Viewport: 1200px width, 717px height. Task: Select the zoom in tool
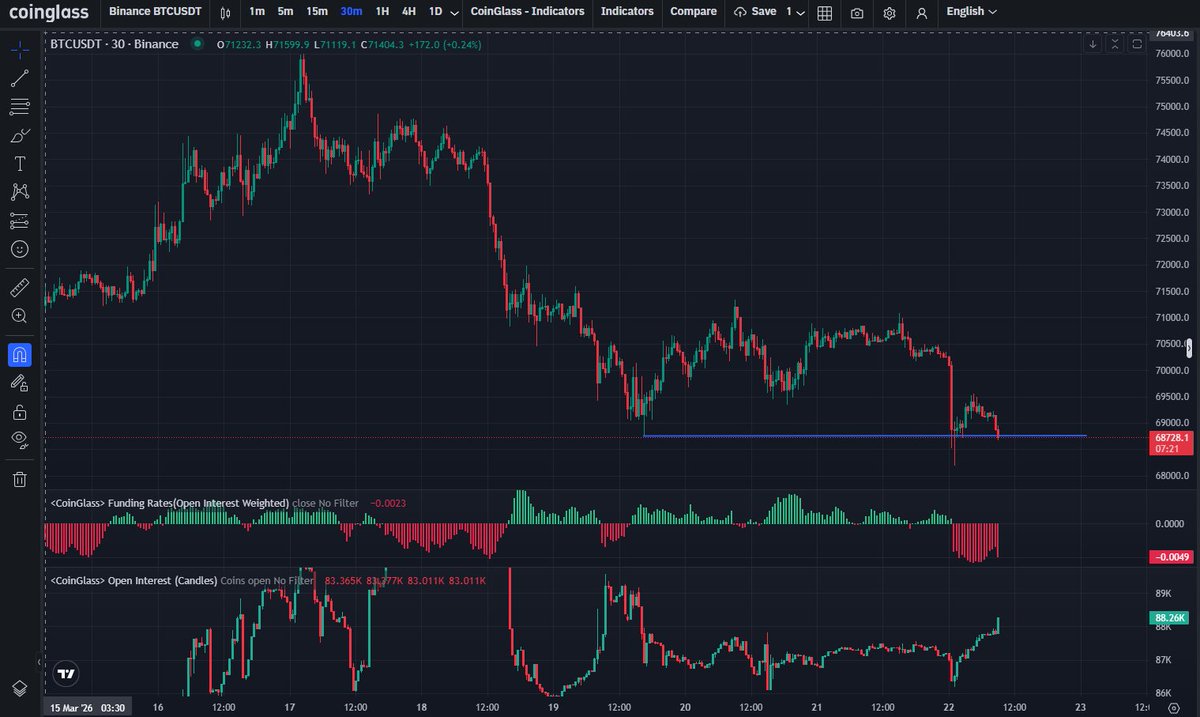[19, 316]
